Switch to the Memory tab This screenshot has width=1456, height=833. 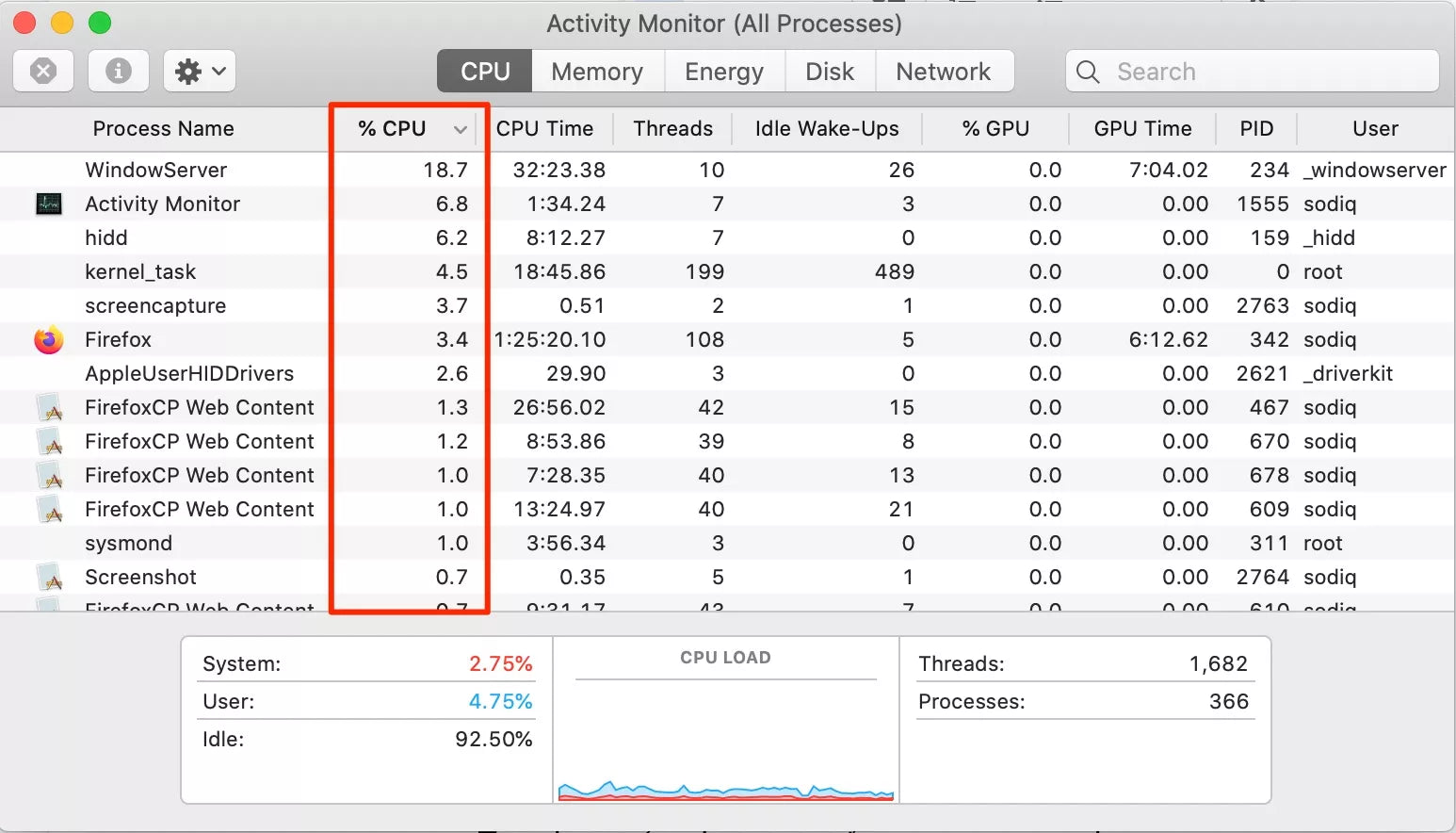click(x=597, y=72)
